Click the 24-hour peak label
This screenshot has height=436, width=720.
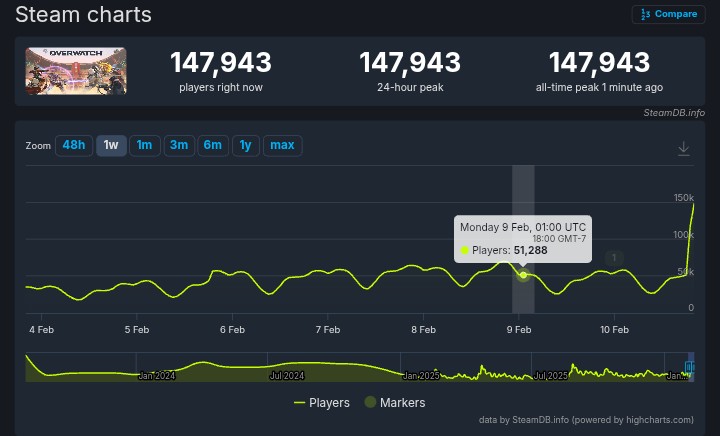[410, 87]
